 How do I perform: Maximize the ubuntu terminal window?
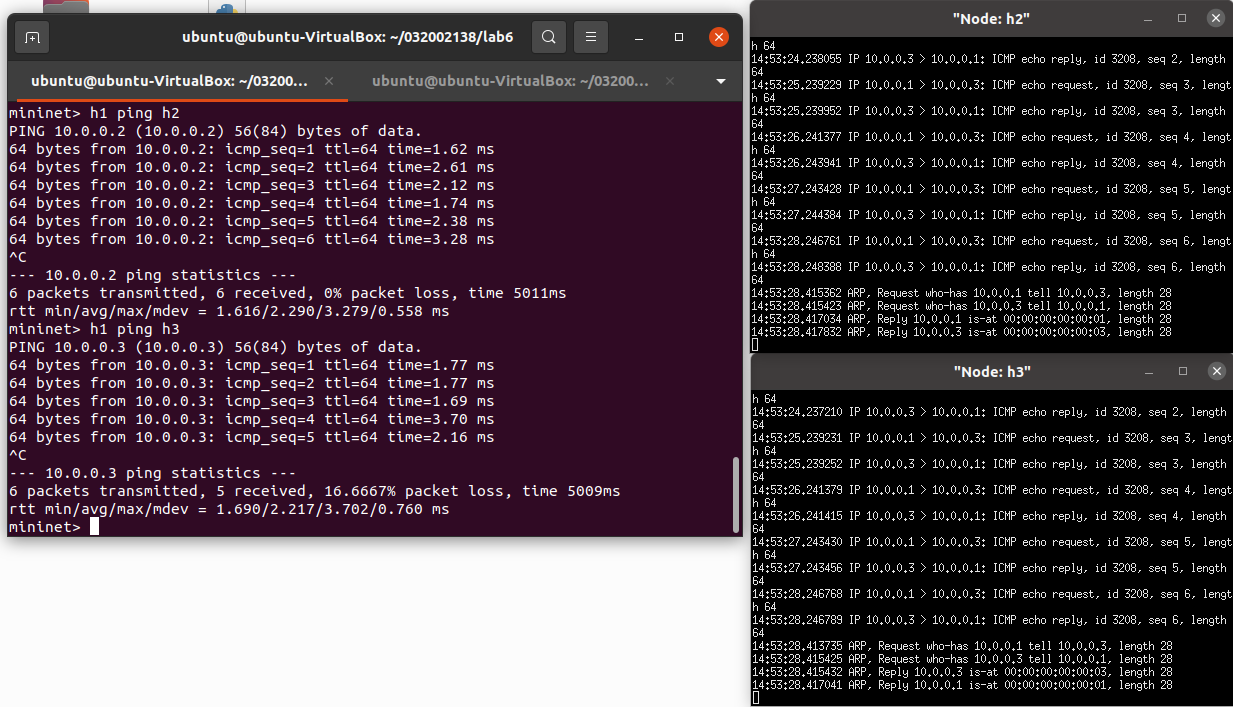(679, 38)
